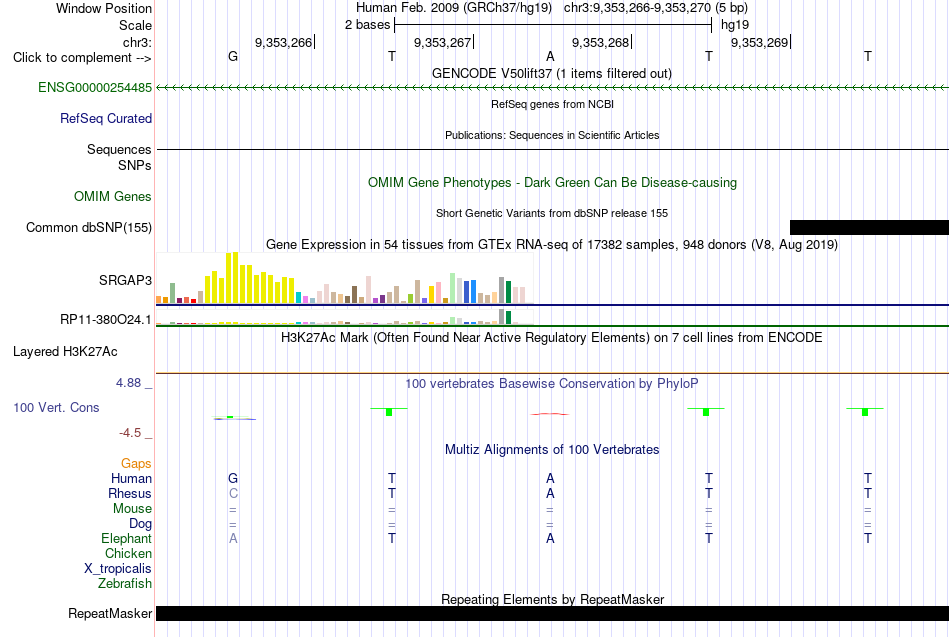Click H3K27Ac Mark ENCODE track title
The width and height of the screenshot is (950, 637).
tap(552, 338)
